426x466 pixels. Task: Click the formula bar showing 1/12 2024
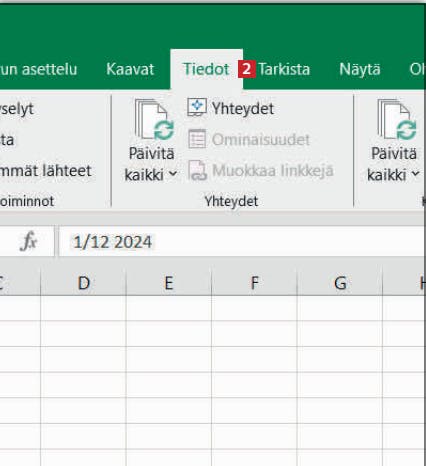click(242, 241)
